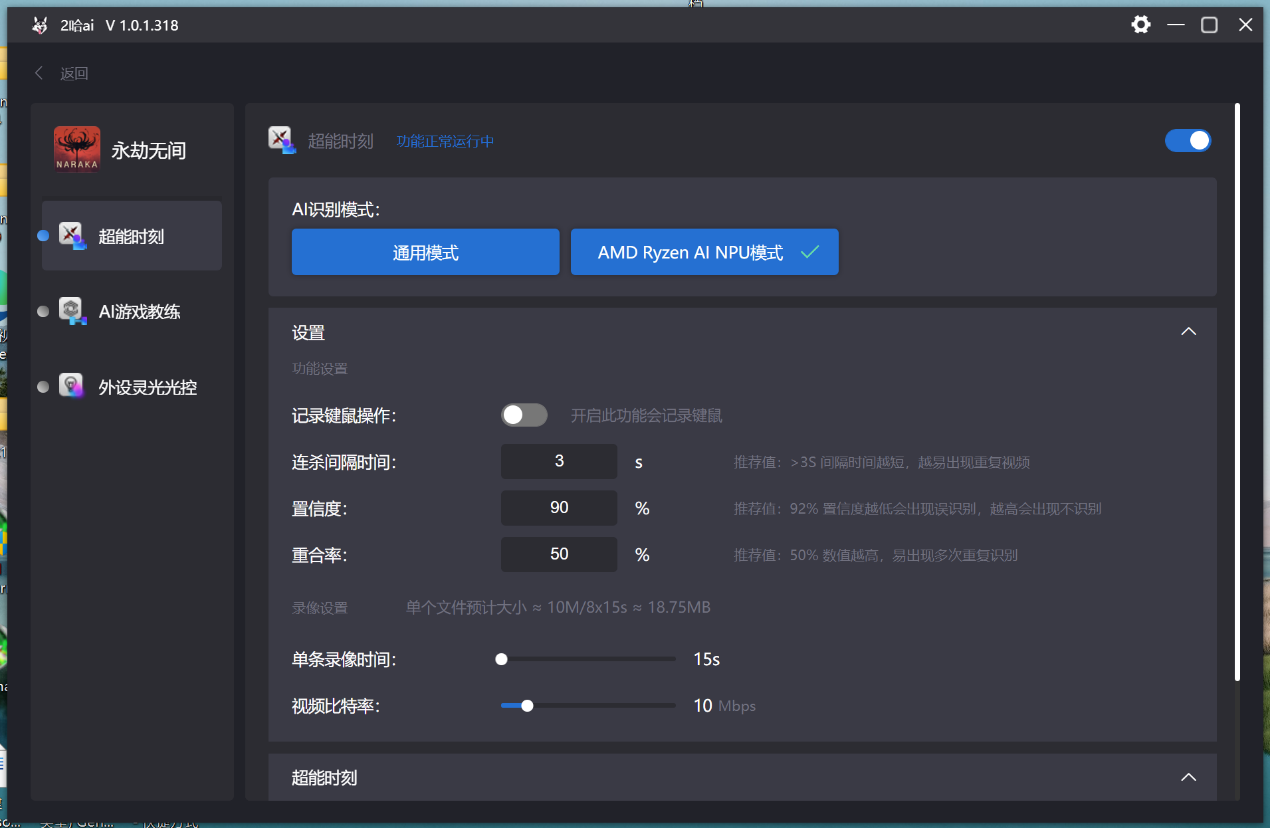The width and height of the screenshot is (1270, 828).
Task: Click the 返回 back link
Action: pyautogui.click(x=74, y=73)
